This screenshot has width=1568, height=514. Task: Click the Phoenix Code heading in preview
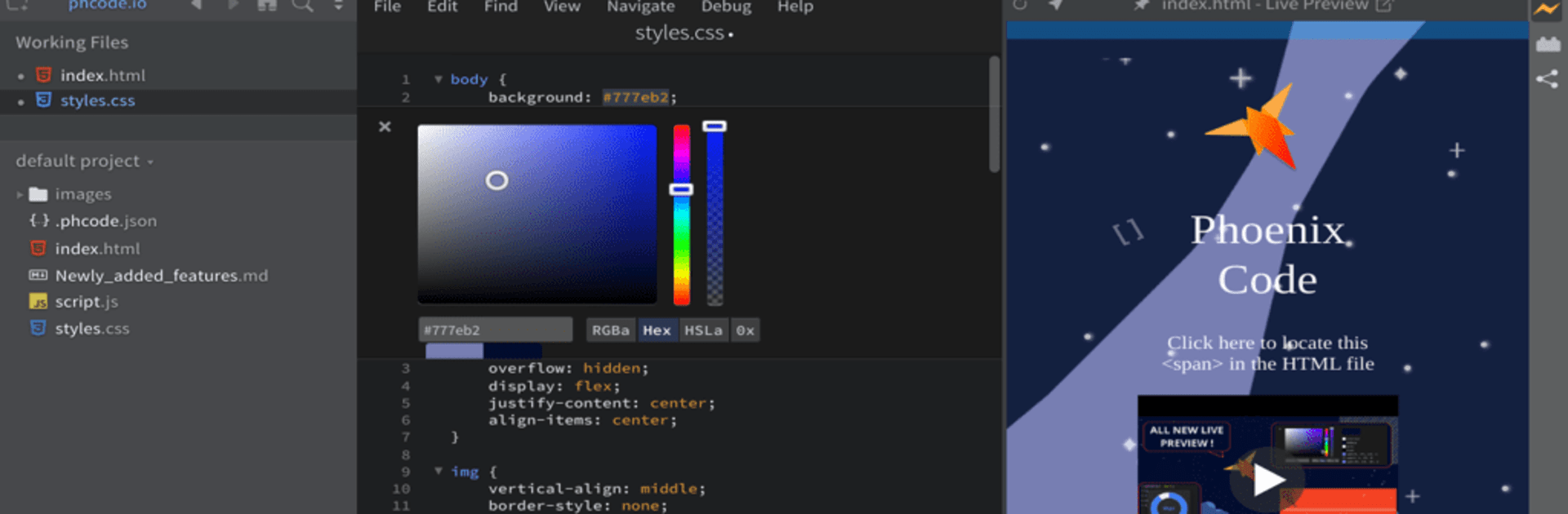click(1267, 255)
